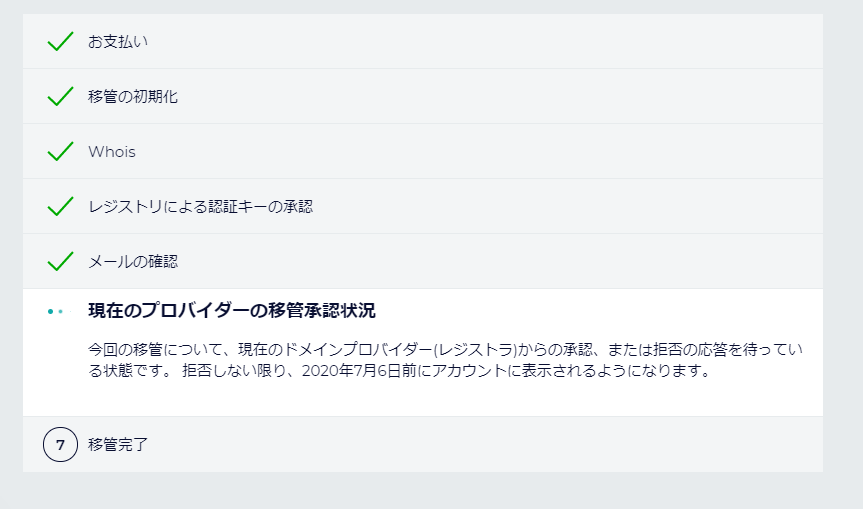This screenshot has width=863, height=509.
Task: Click empty area right of Whois row
Action: tap(479, 151)
